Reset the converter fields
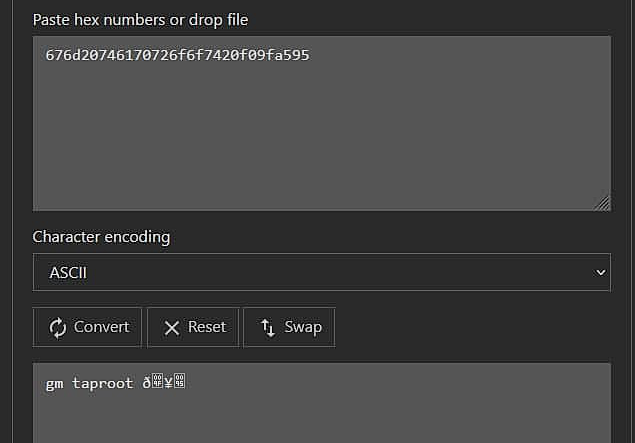 pos(194,327)
